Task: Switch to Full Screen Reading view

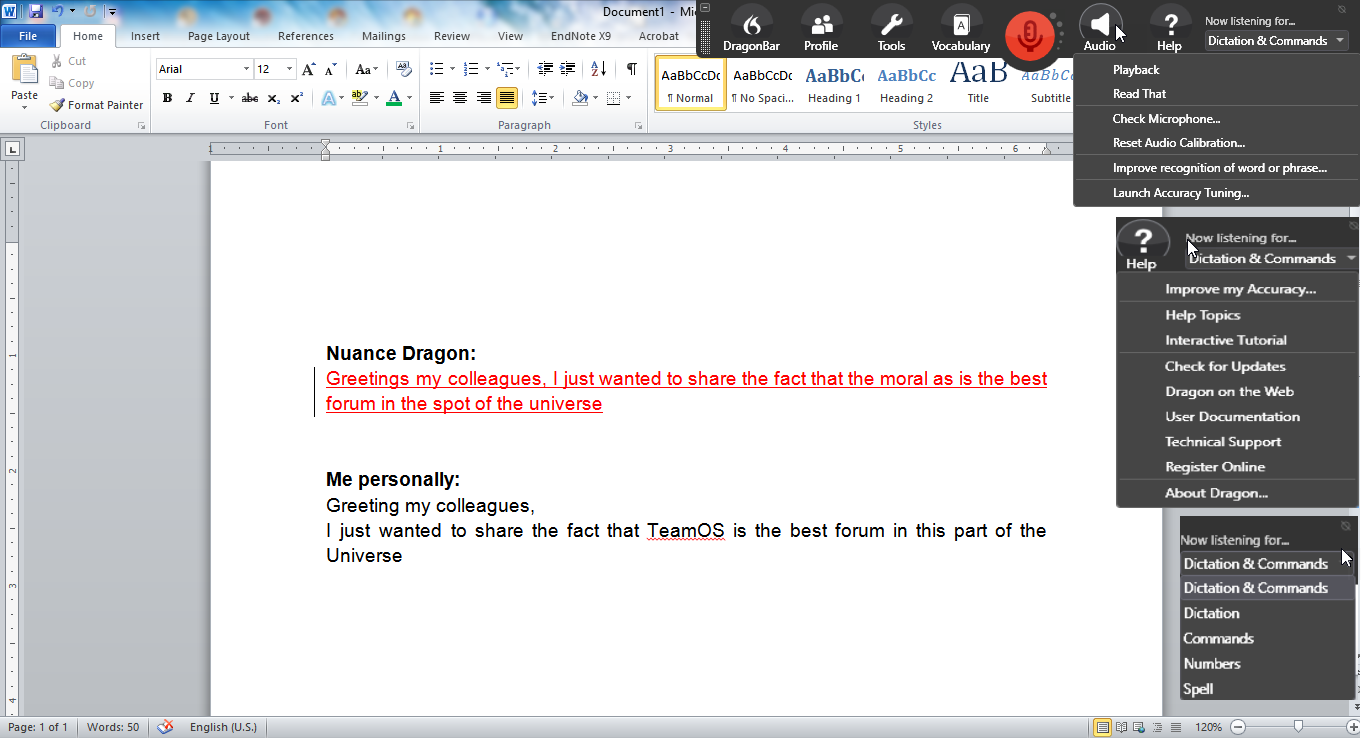Action: coord(1122,727)
